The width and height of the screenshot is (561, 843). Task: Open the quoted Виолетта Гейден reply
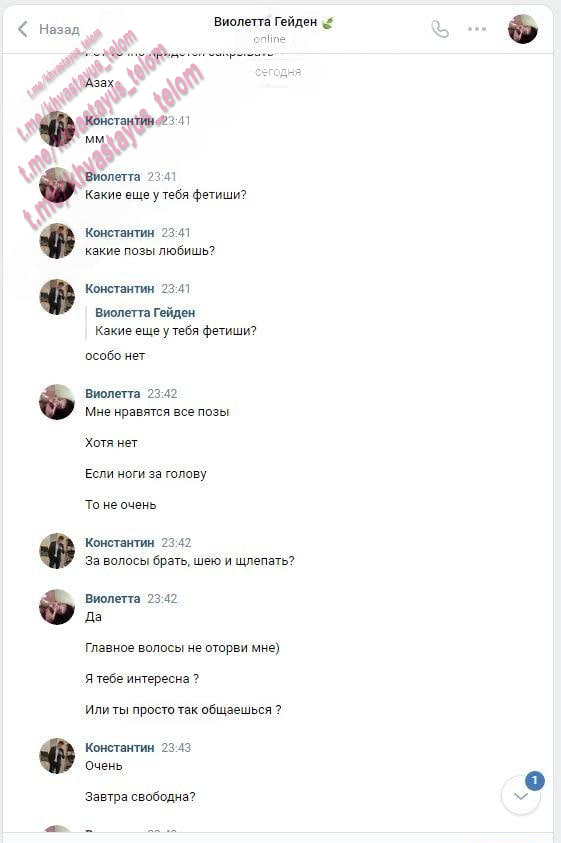[x=175, y=322]
